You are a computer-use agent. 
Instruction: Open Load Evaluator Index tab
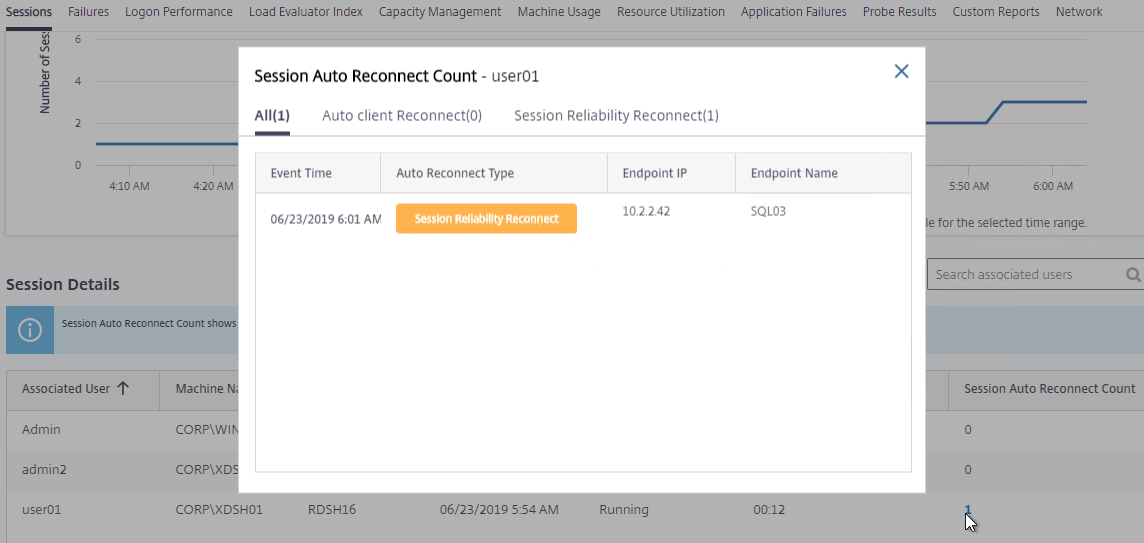[x=306, y=12]
